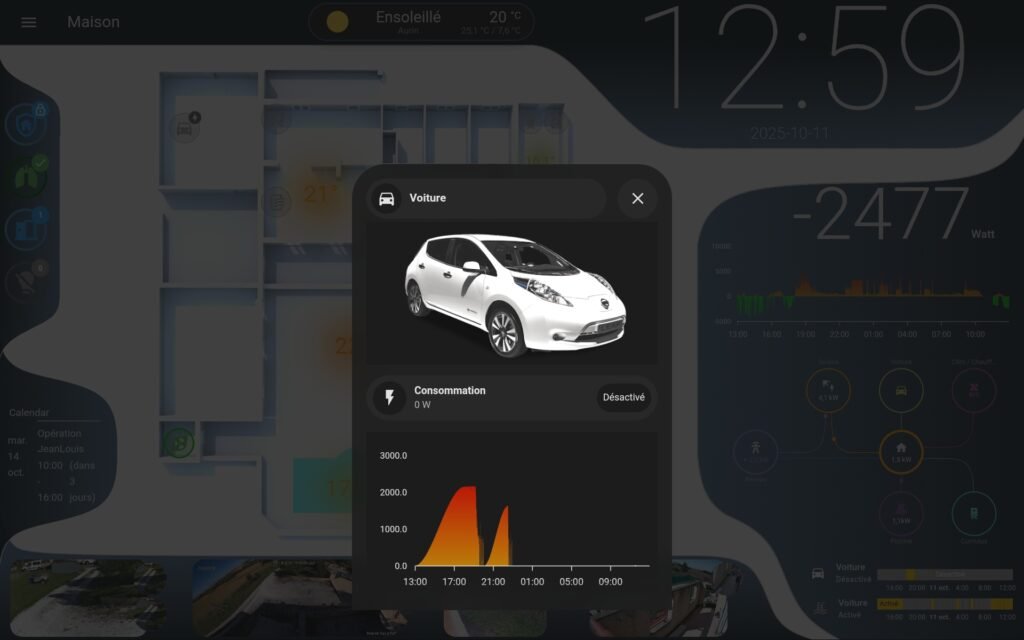Click the Voiture node in energy diagram
Screen dimensions: 1024x640
(901, 390)
